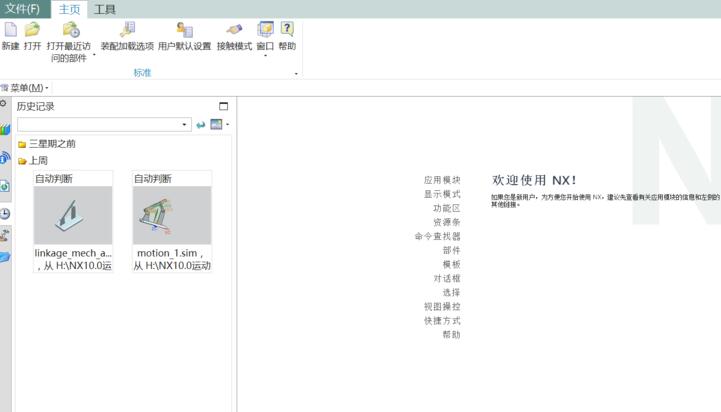Switch to the Home (主页) tab

point(69,9)
